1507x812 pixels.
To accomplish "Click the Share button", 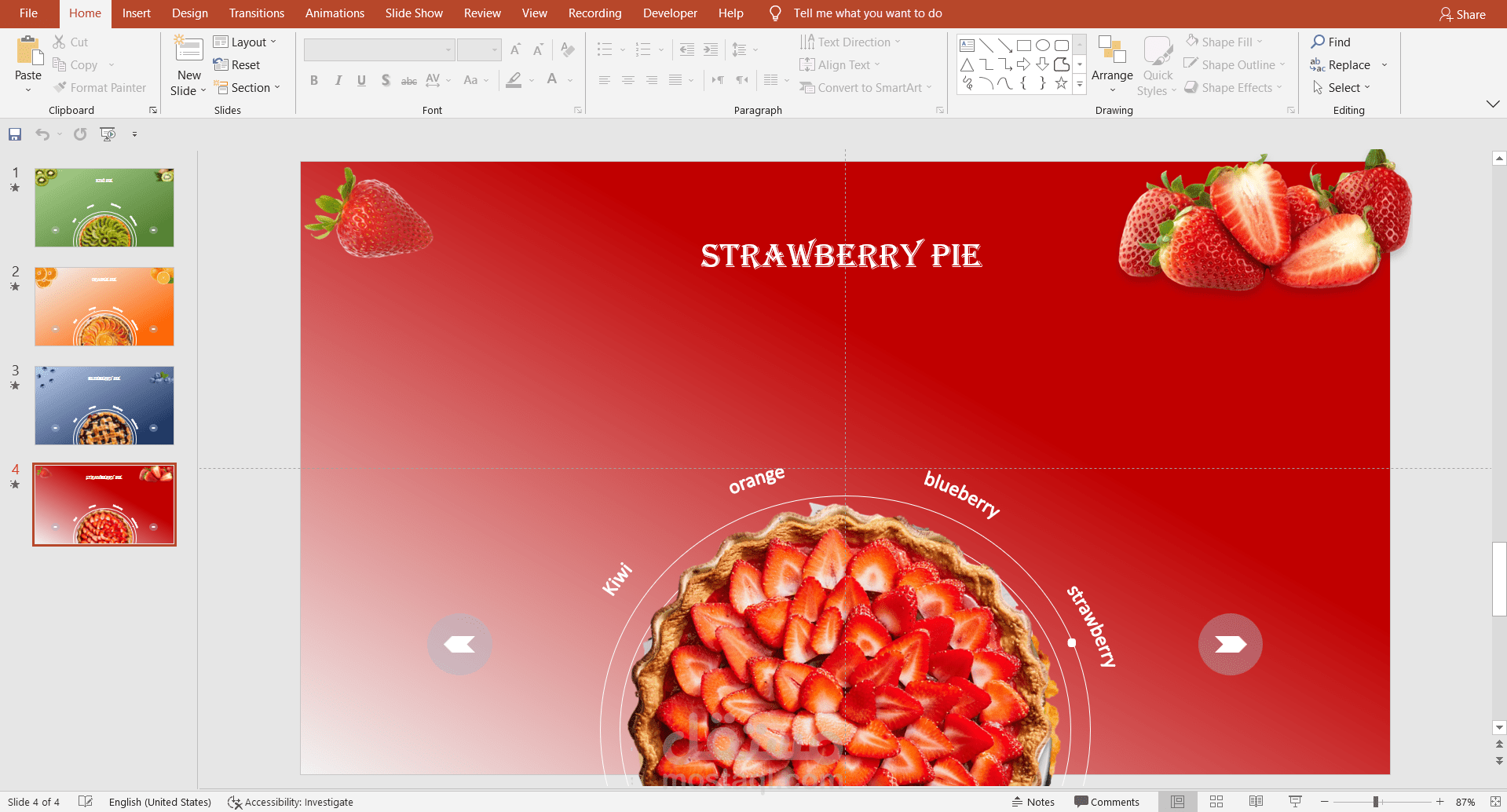I will [x=1462, y=14].
